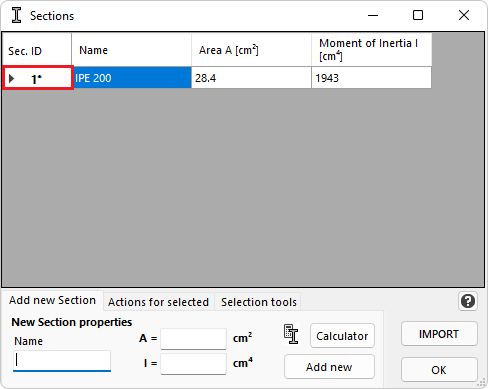The height and width of the screenshot is (389, 488).
Task: Switch to Actions for selected tab
Action: (x=158, y=302)
